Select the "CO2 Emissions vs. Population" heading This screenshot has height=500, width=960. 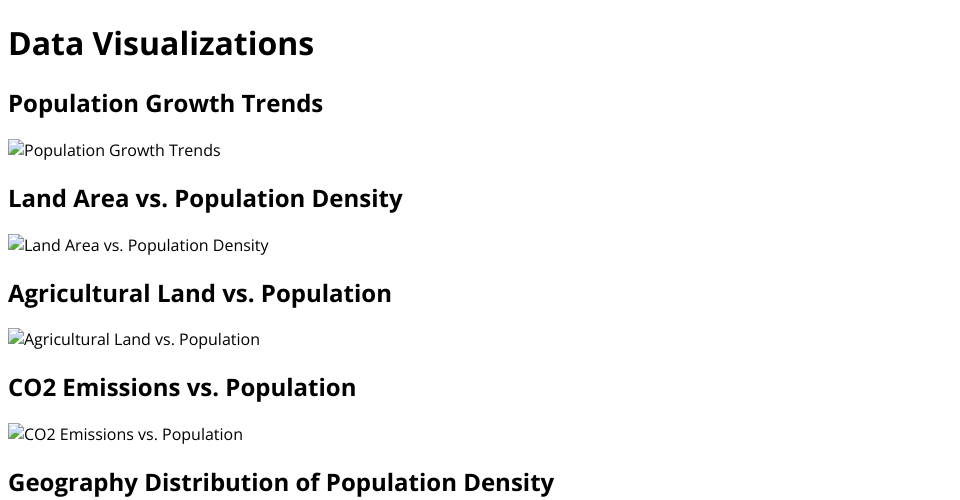[182, 388]
